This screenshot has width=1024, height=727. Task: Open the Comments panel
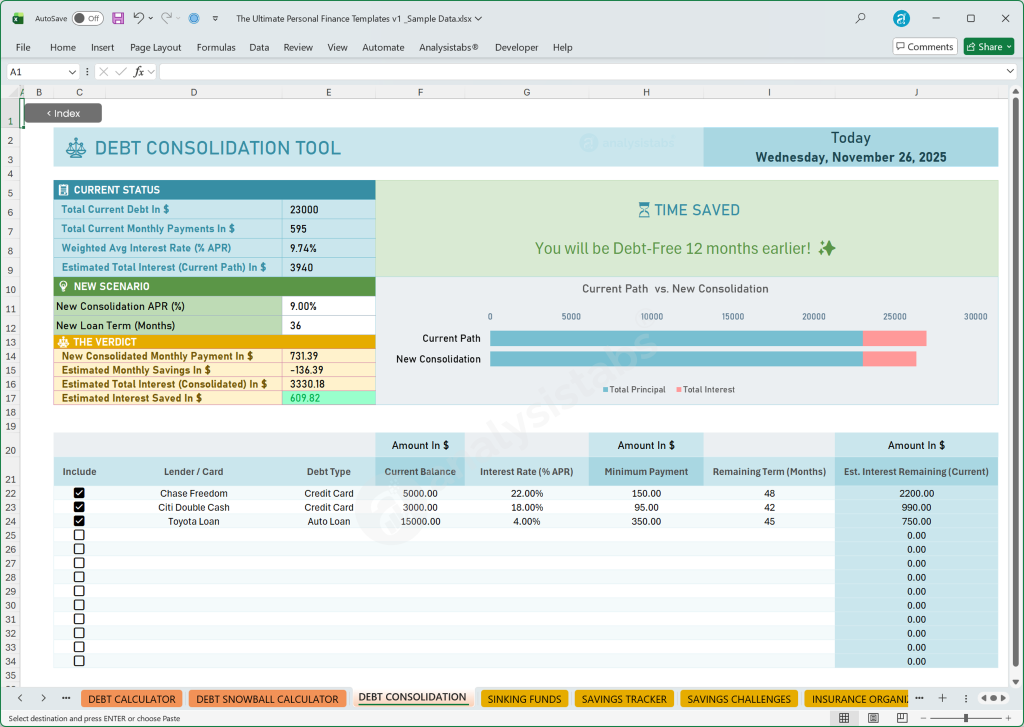click(924, 46)
